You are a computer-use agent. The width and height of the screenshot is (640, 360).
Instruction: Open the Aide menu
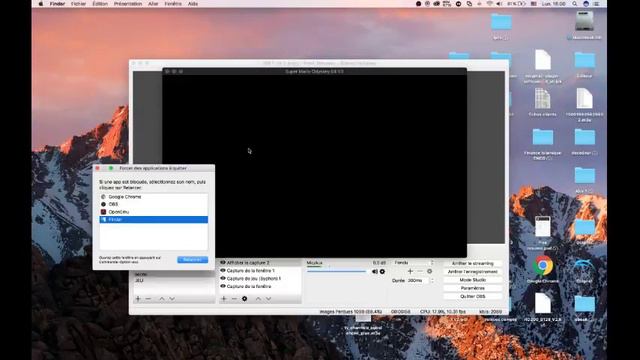(x=193, y=4)
